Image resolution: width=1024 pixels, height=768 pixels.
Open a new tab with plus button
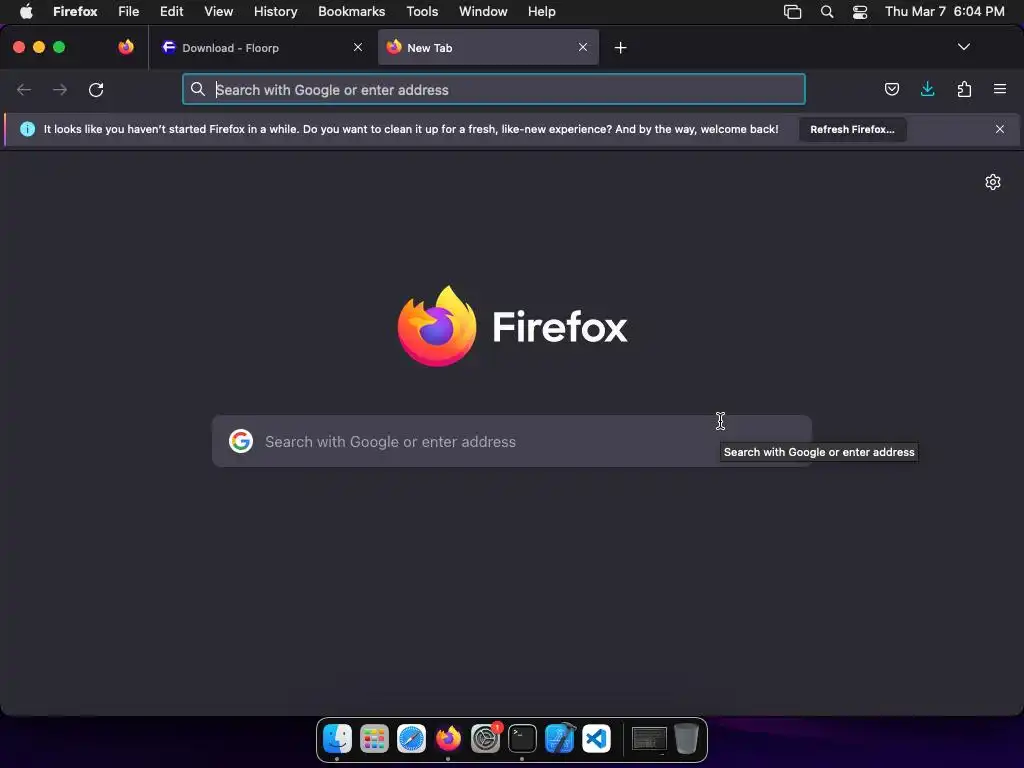click(620, 48)
